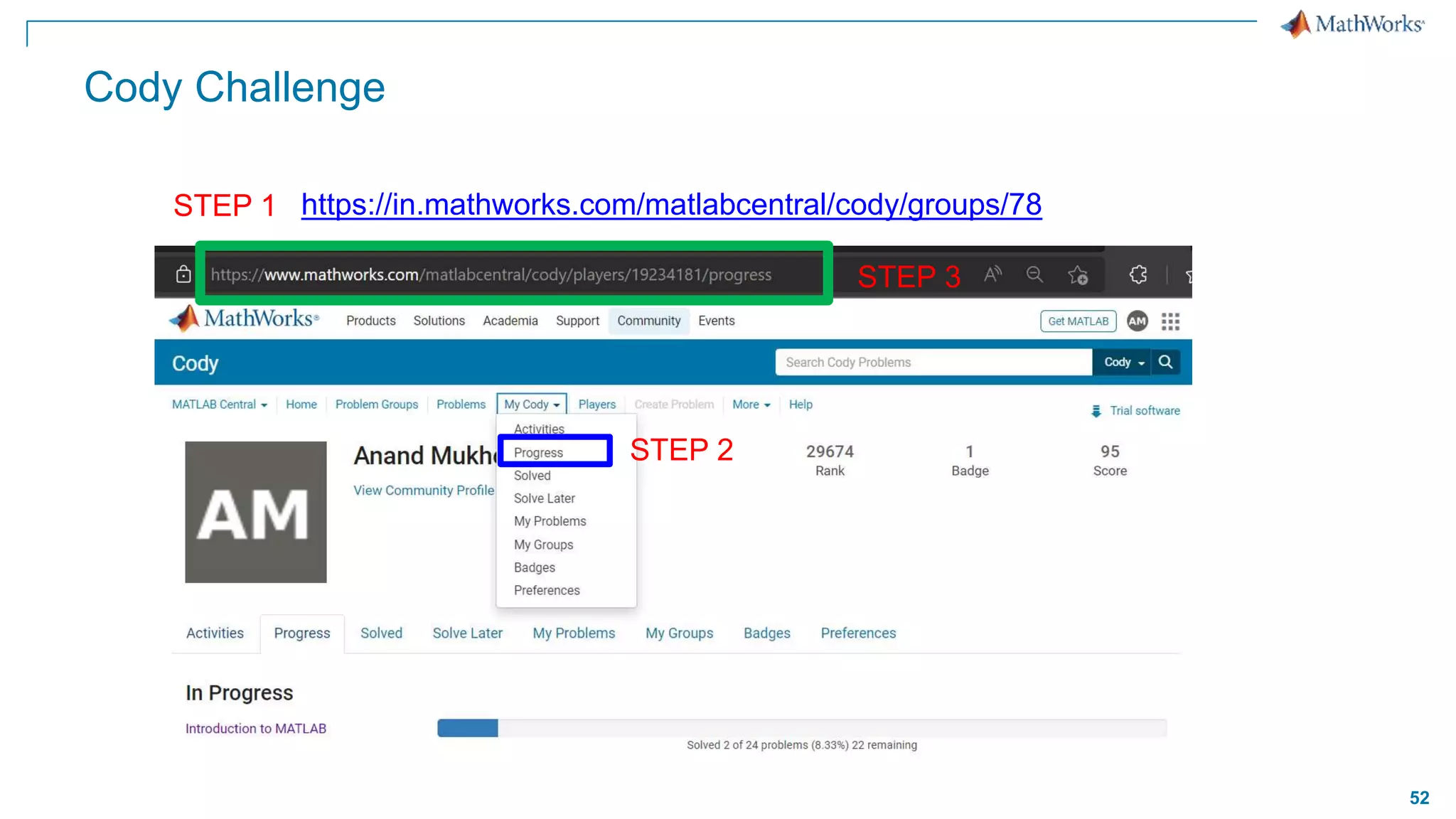Click the AM profile picture thumbnail

pos(256,512)
